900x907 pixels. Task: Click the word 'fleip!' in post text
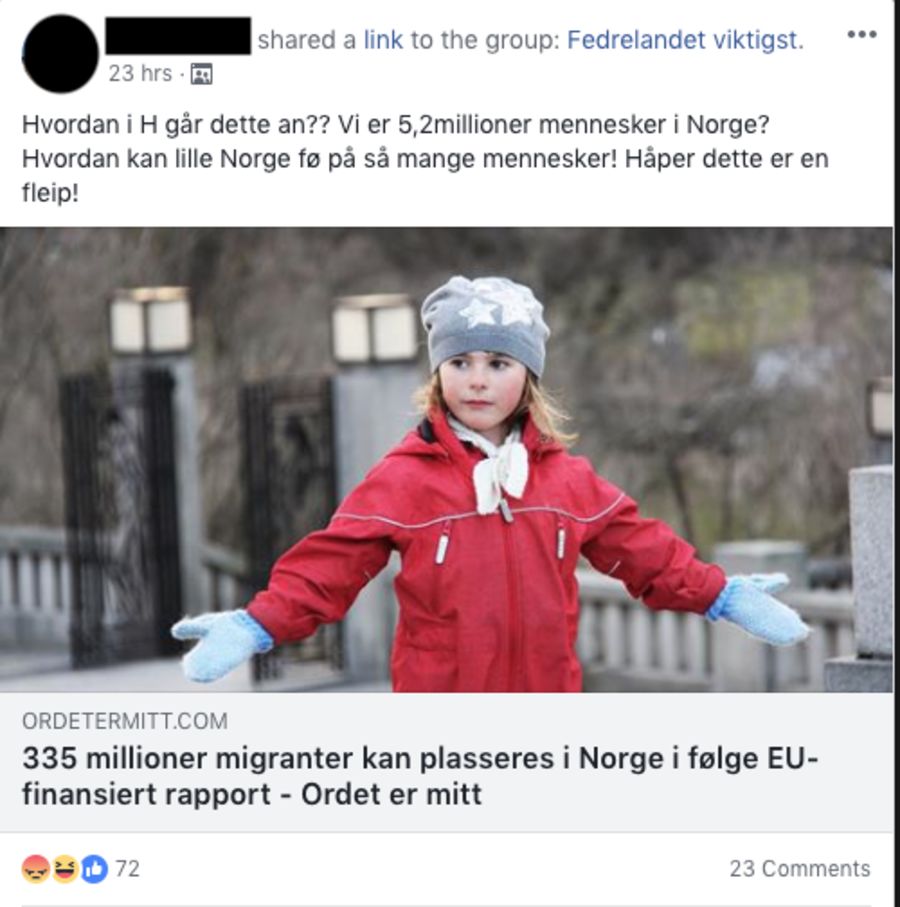pos(50,193)
